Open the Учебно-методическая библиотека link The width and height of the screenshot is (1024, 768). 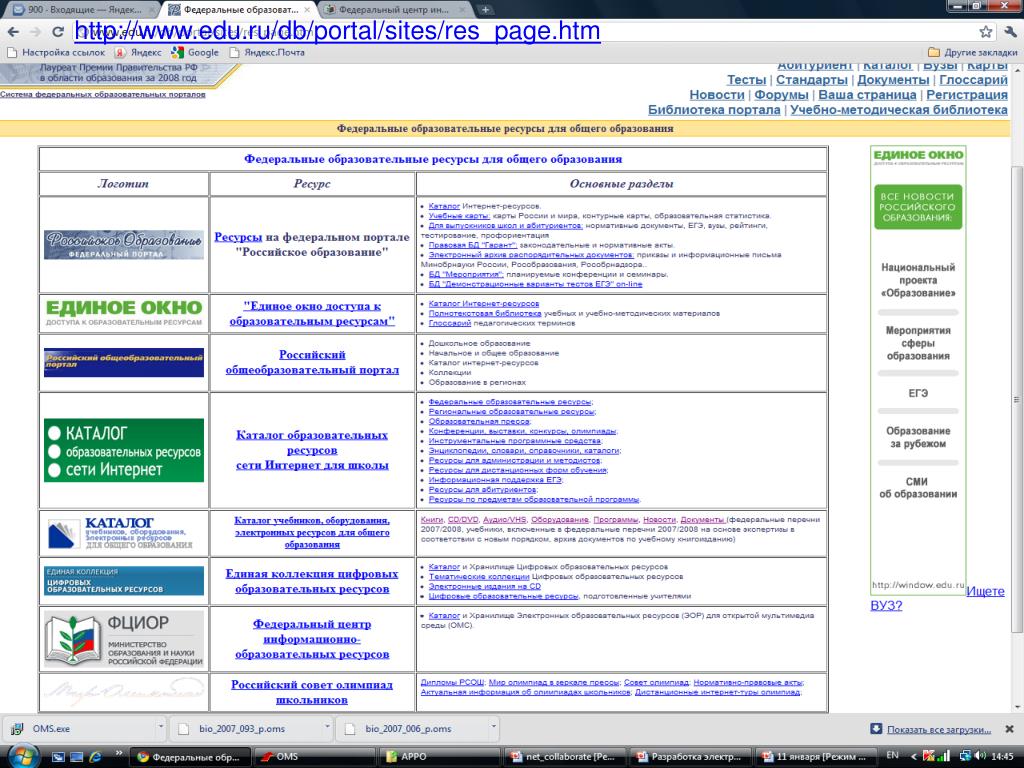(x=899, y=110)
